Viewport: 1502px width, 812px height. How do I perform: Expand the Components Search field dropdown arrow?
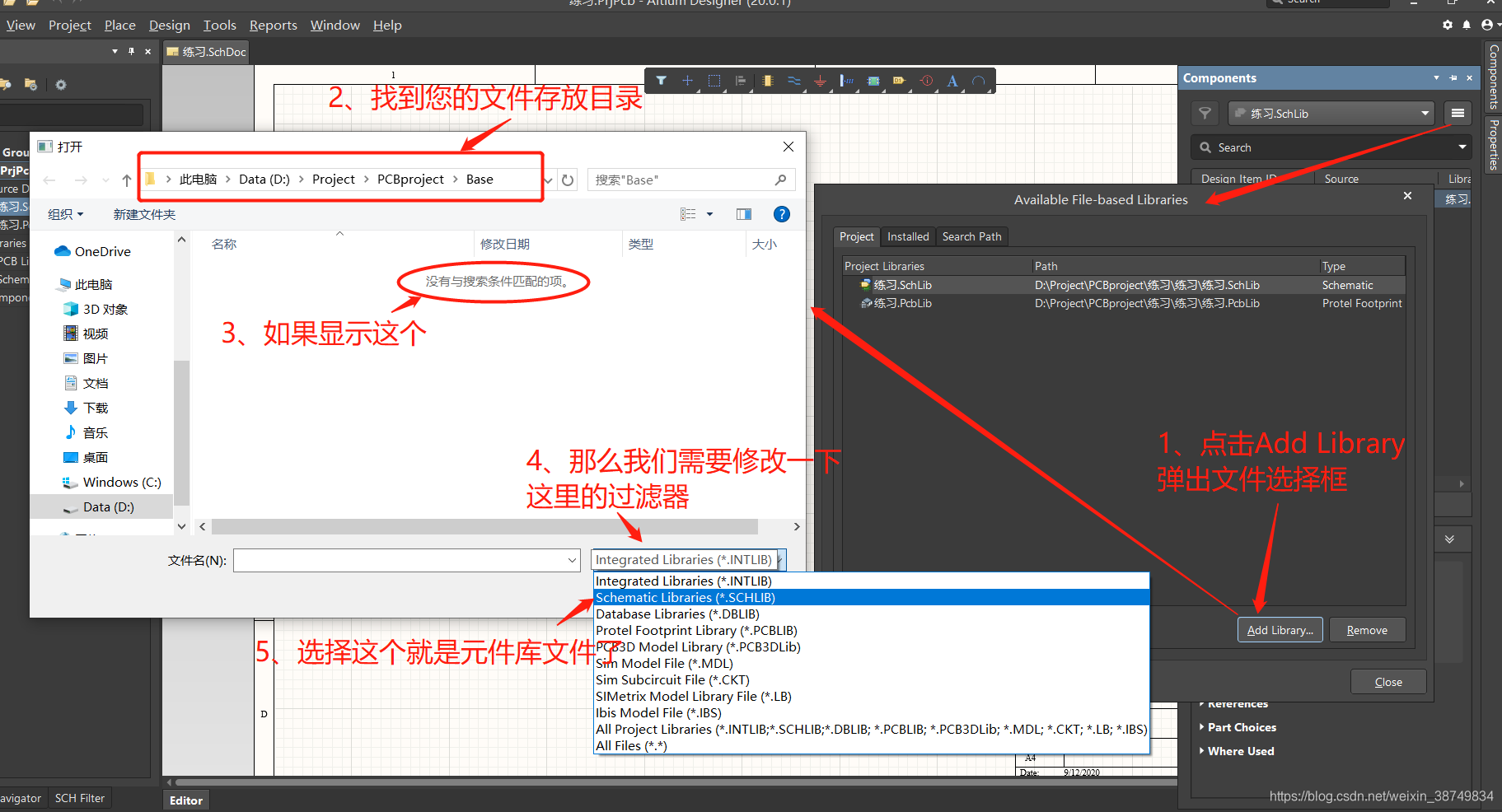(x=1462, y=147)
